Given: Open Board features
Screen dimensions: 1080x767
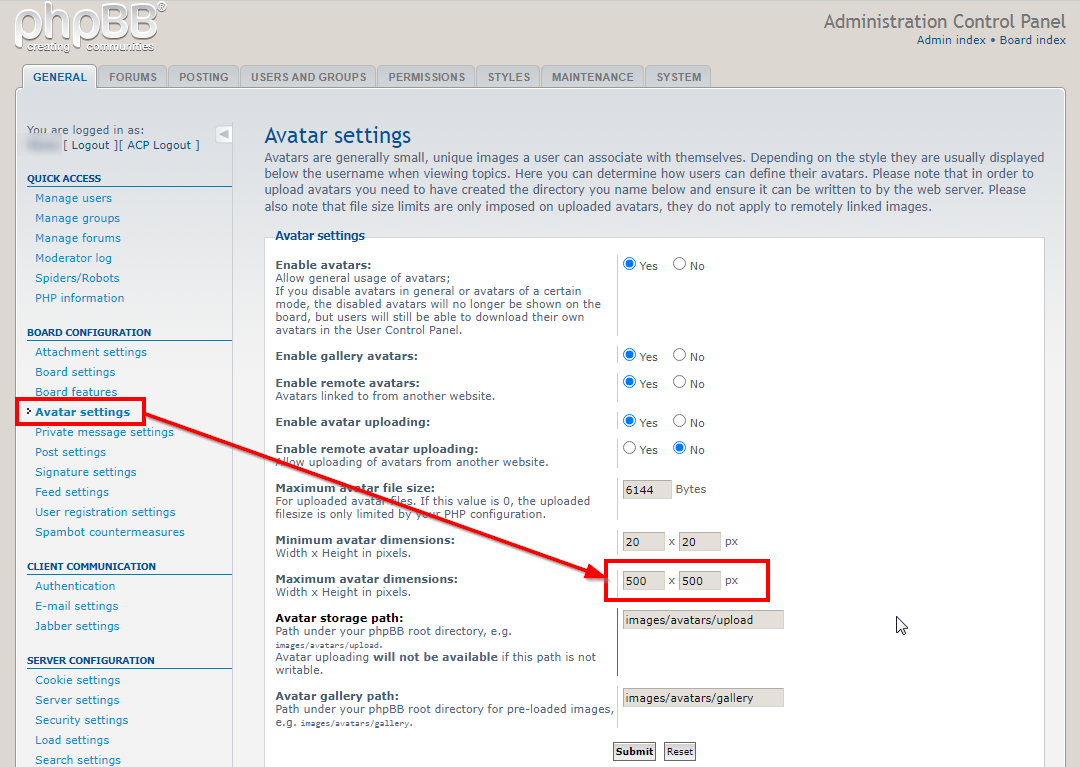Looking at the screenshot, I should (x=76, y=392).
